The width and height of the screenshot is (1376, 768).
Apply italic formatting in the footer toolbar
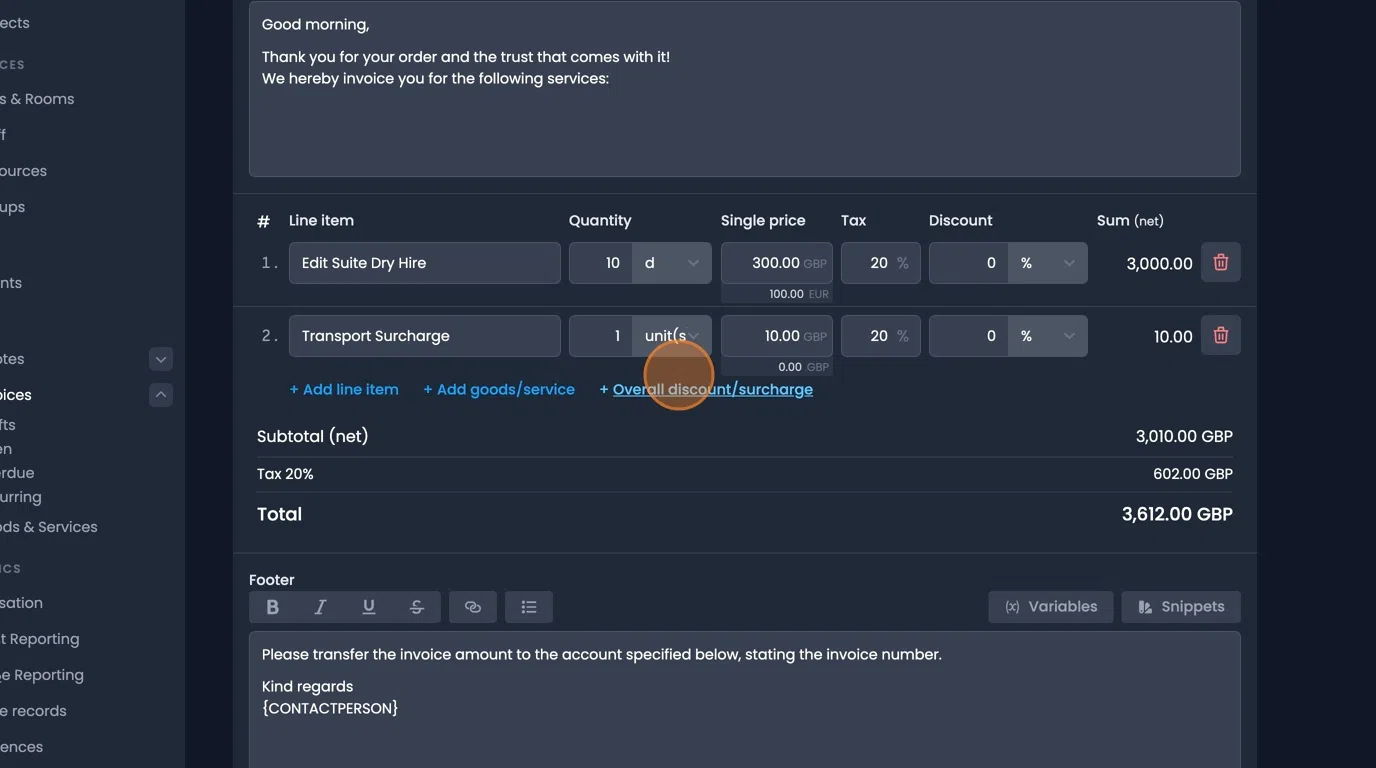320,606
